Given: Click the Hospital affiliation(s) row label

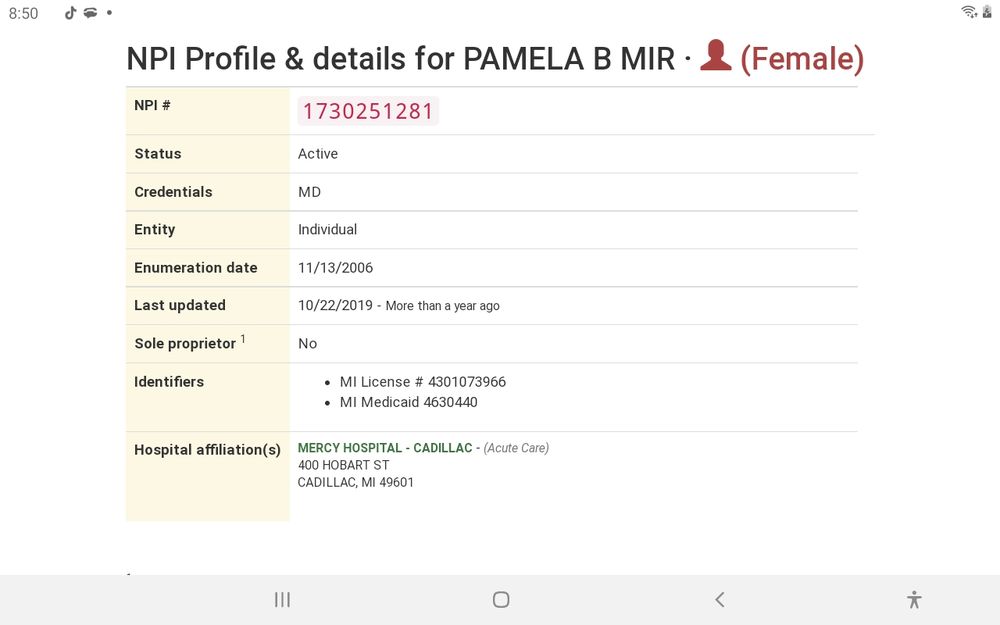Looking at the screenshot, I should pyautogui.click(x=207, y=450).
